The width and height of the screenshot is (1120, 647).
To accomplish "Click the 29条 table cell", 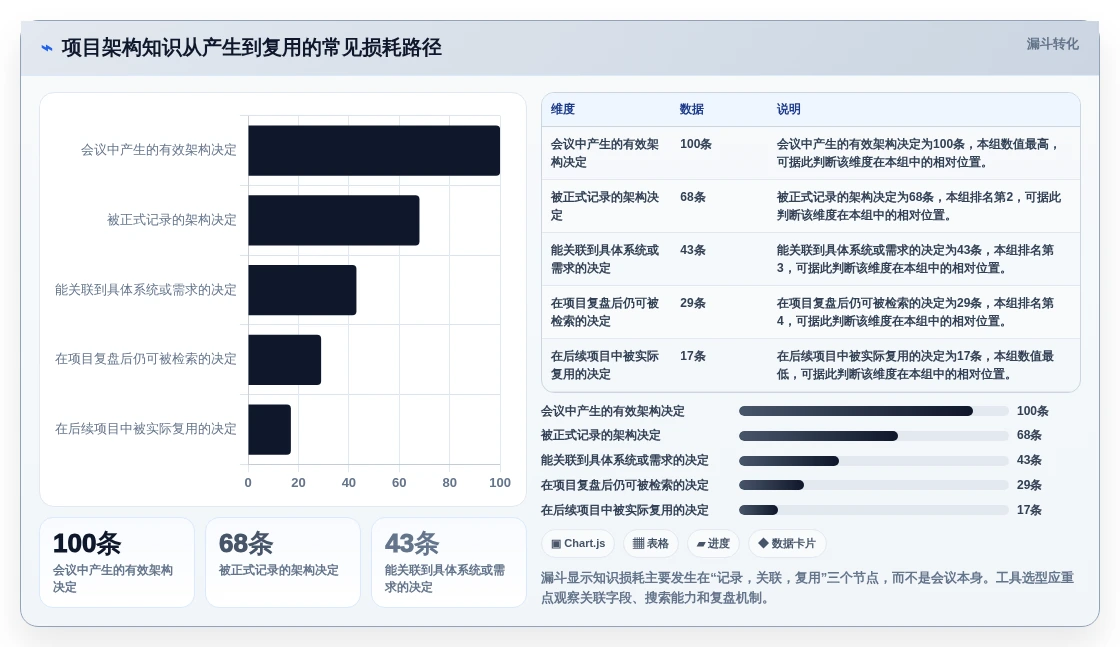I will [x=693, y=303].
